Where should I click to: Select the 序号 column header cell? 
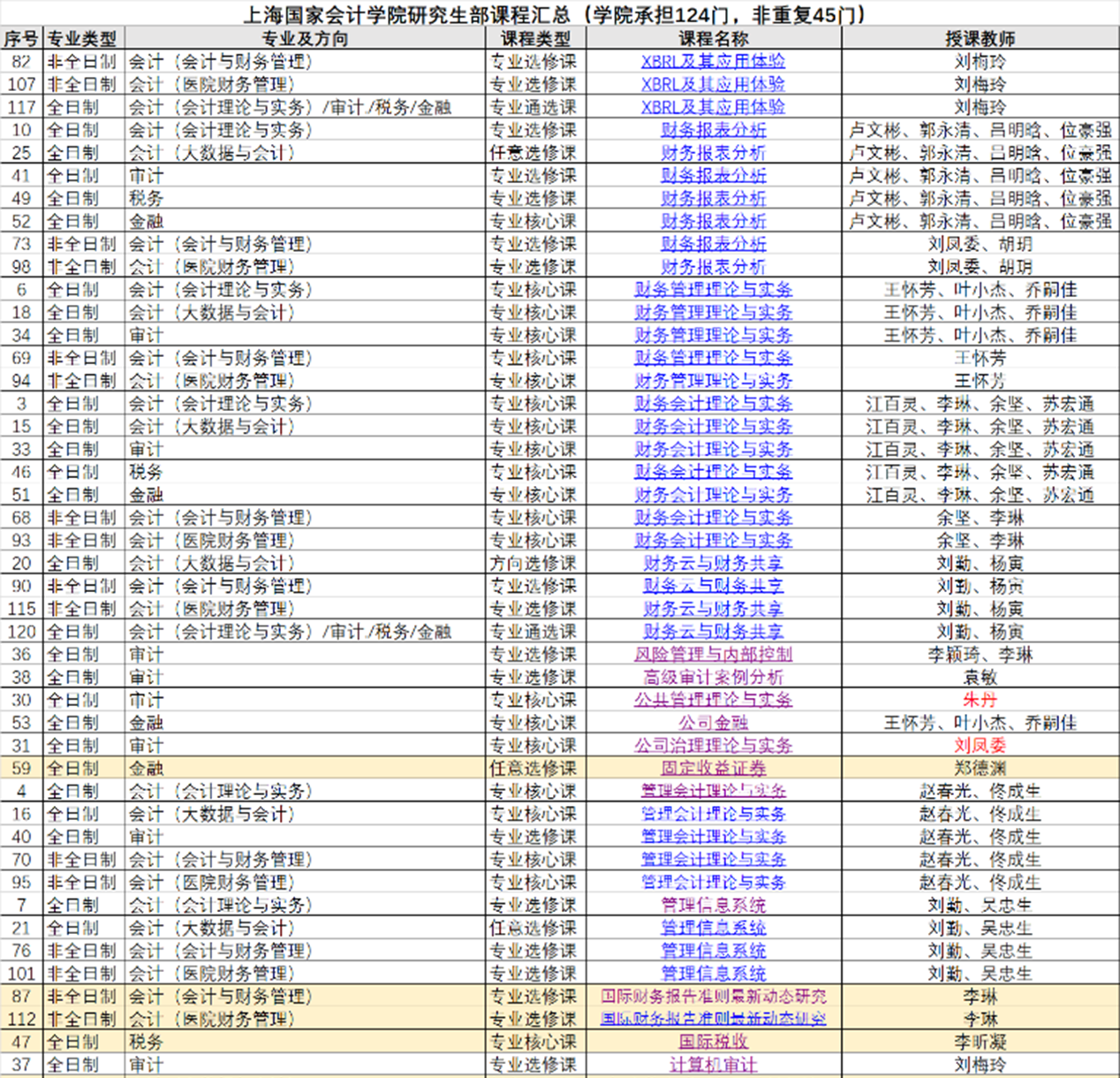pos(21,39)
